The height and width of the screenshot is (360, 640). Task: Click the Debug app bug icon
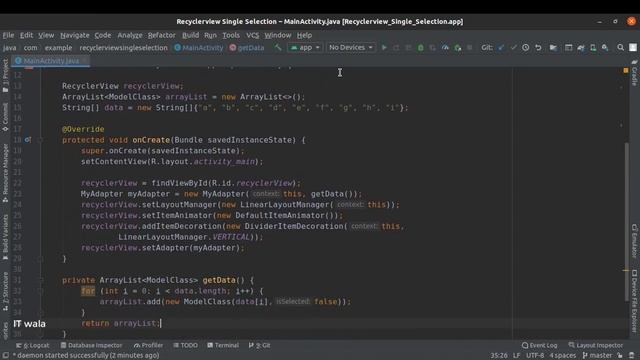click(420, 48)
